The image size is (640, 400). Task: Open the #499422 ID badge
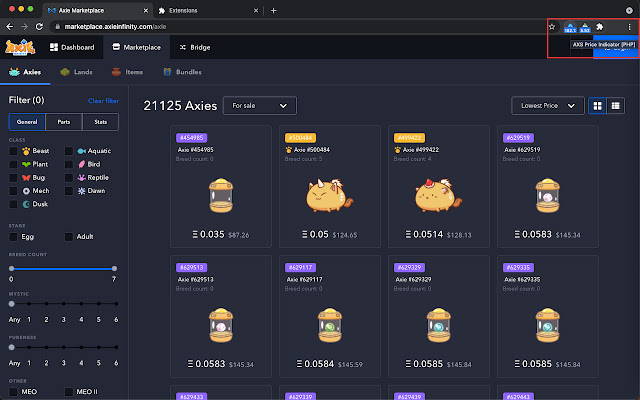(409, 138)
